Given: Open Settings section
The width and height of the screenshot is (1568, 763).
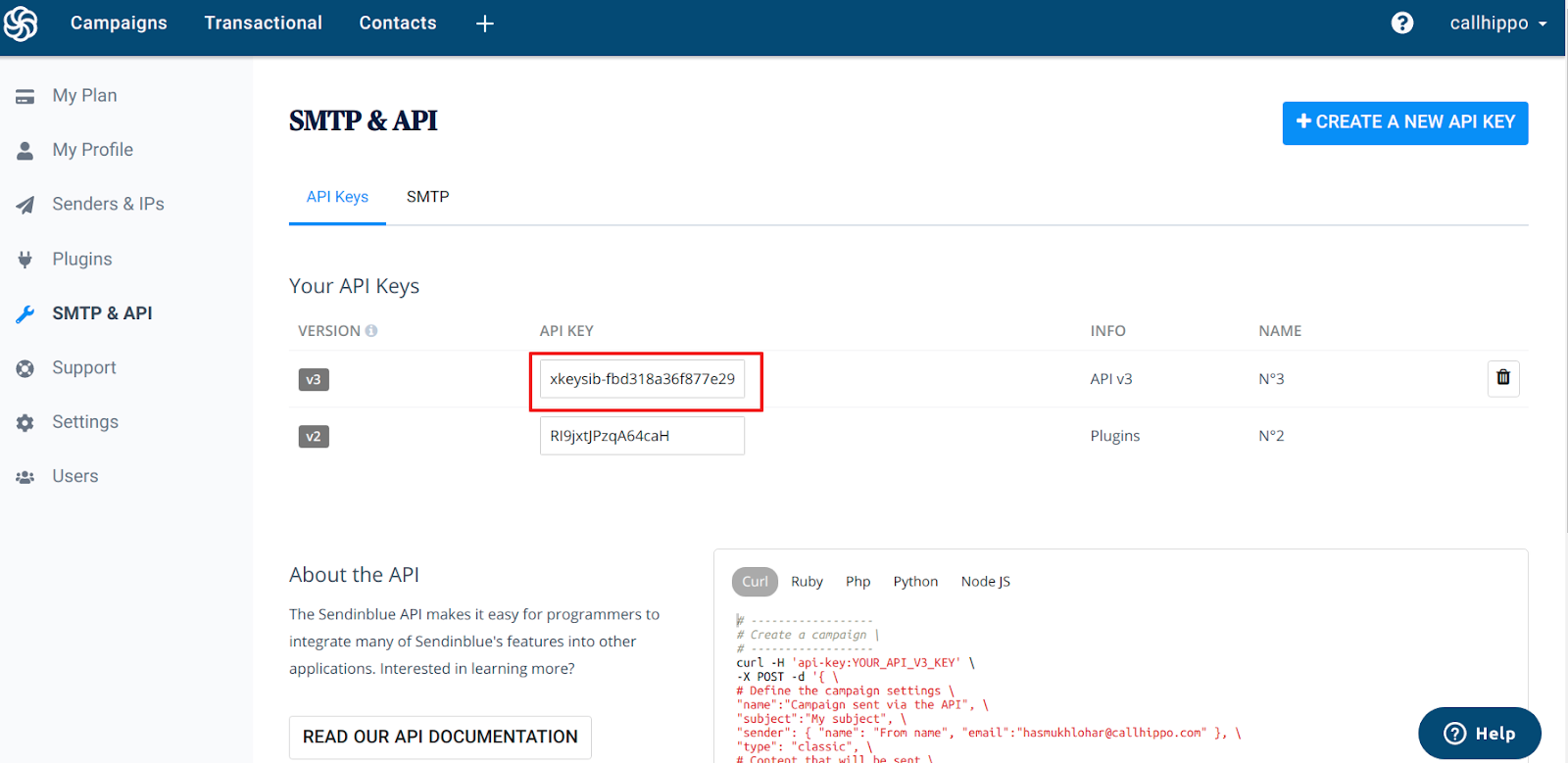Looking at the screenshot, I should pyautogui.click(x=85, y=422).
